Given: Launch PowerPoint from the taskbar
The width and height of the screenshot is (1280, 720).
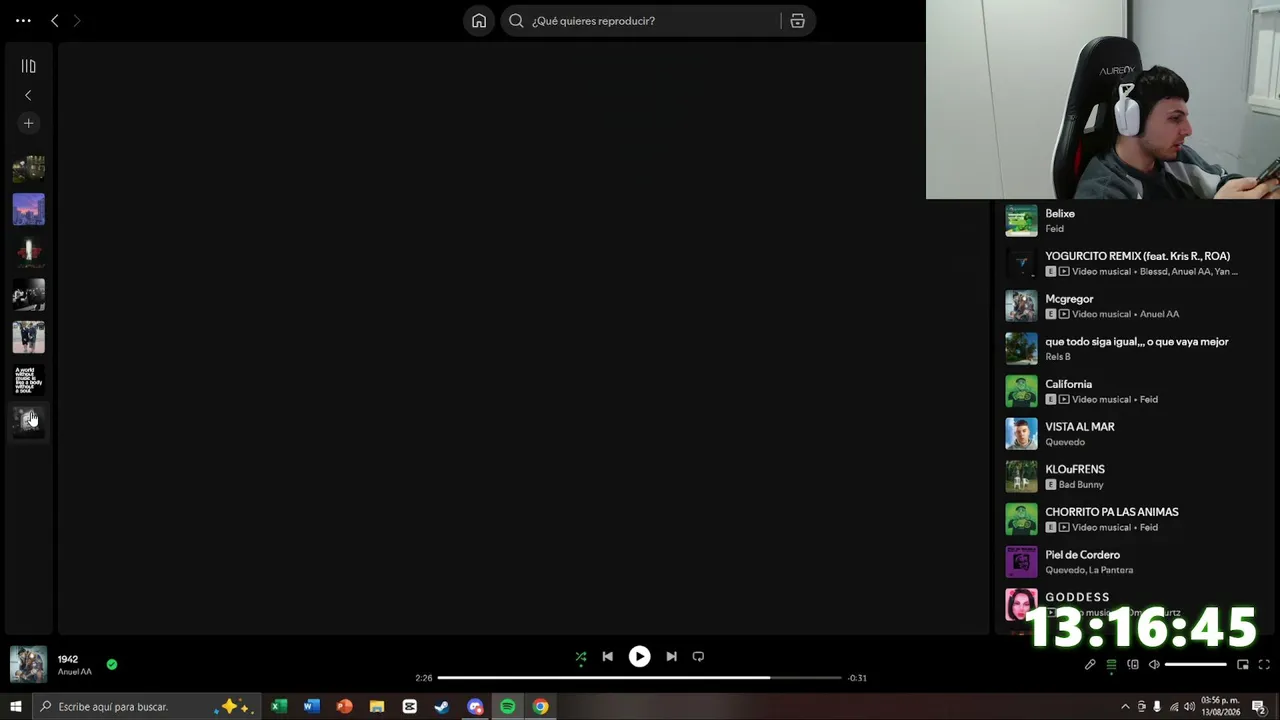Looking at the screenshot, I should point(345,707).
